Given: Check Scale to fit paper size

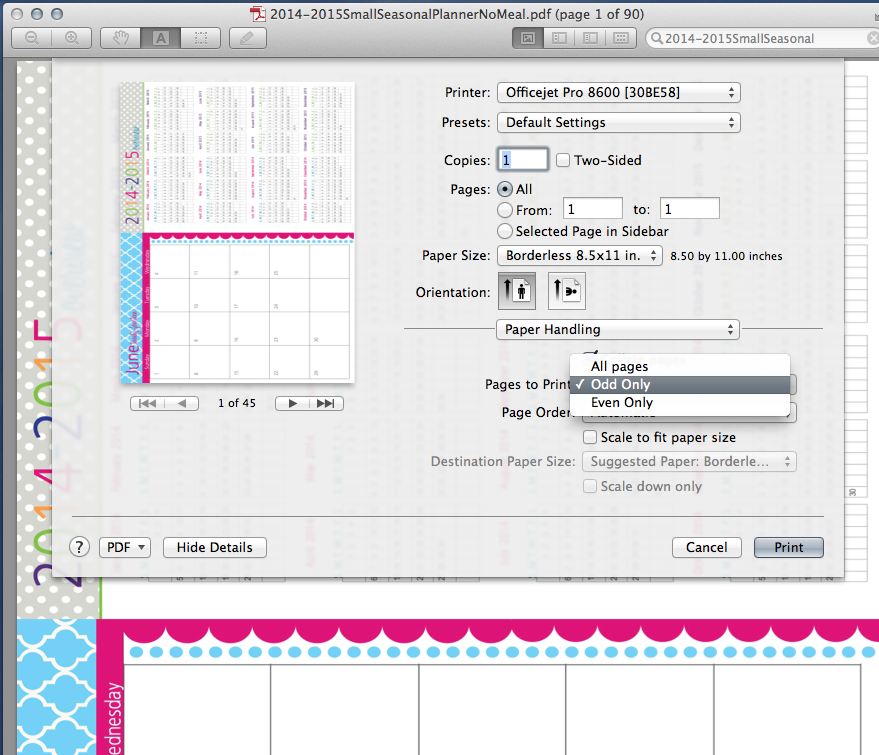Looking at the screenshot, I should (x=590, y=437).
